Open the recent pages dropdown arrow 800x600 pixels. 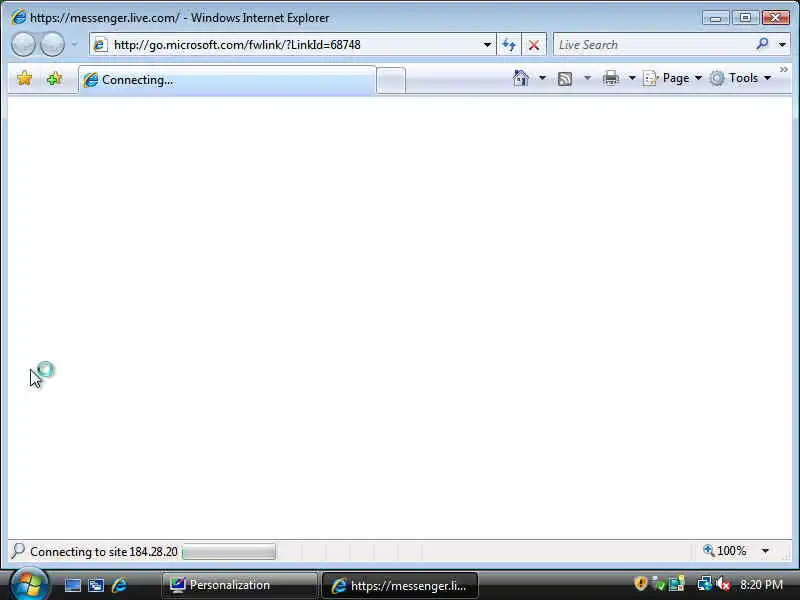(74, 45)
